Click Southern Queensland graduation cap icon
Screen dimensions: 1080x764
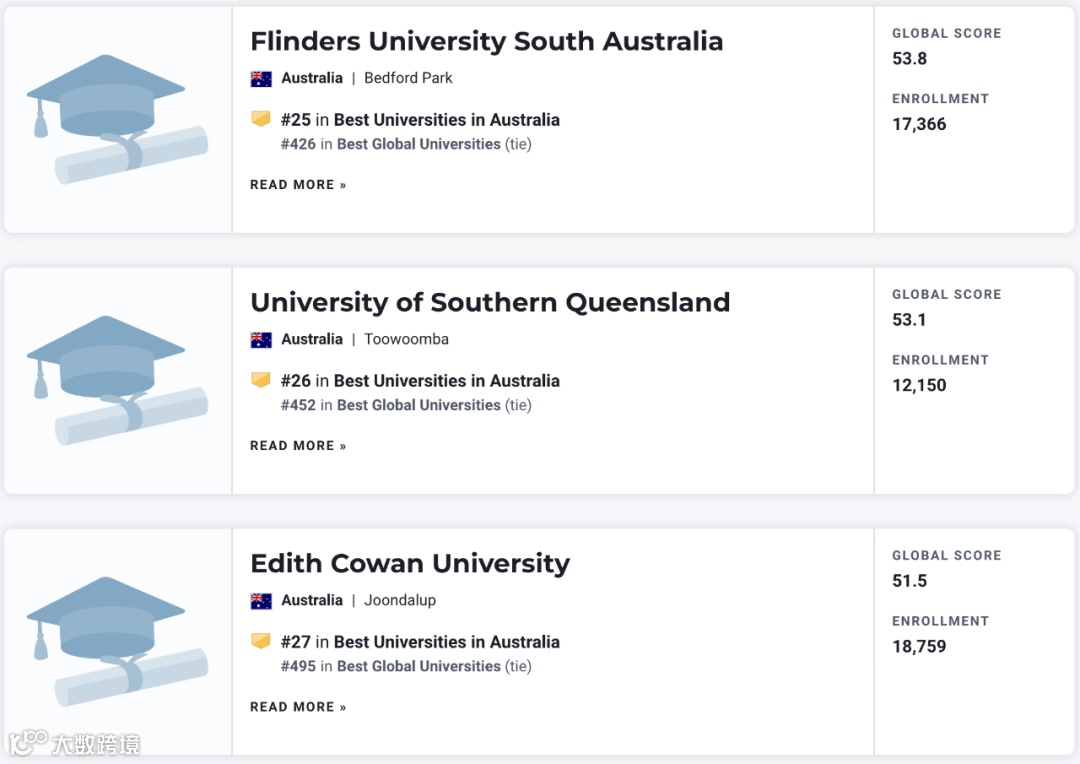pyautogui.click(x=116, y=381)
